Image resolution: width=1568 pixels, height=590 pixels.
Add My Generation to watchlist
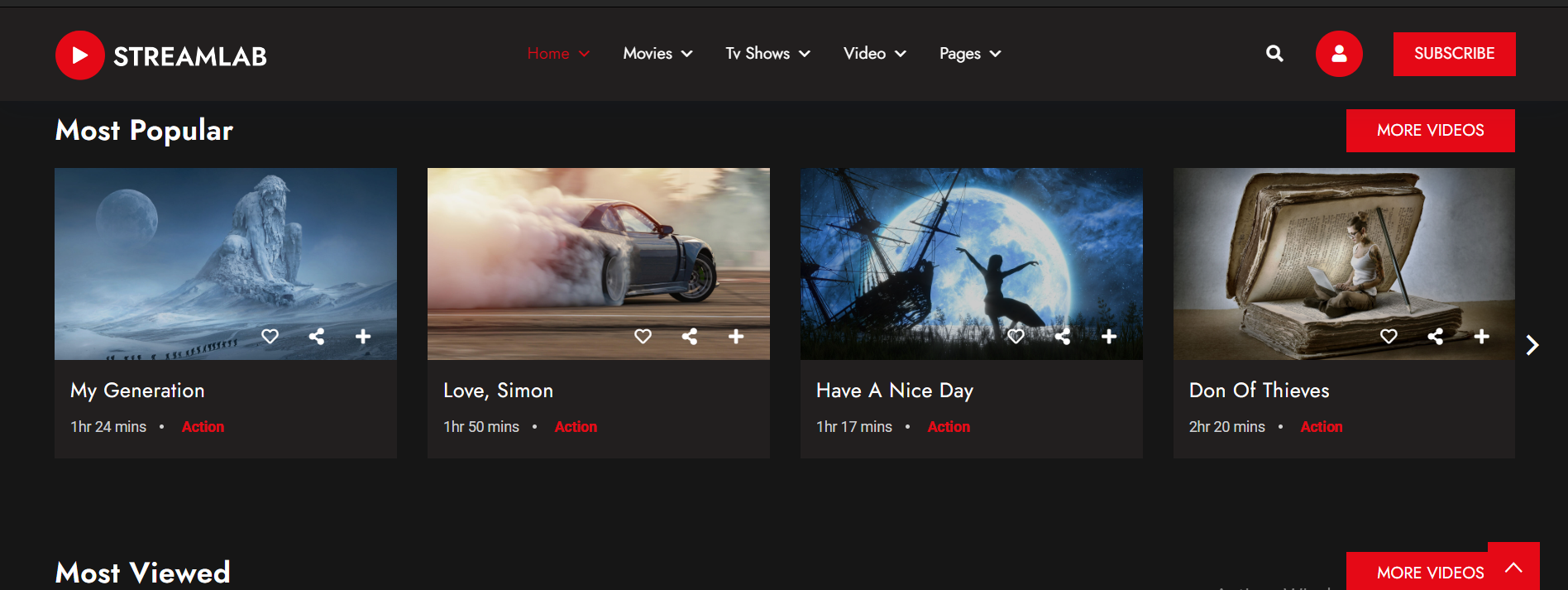pos(362,336)
